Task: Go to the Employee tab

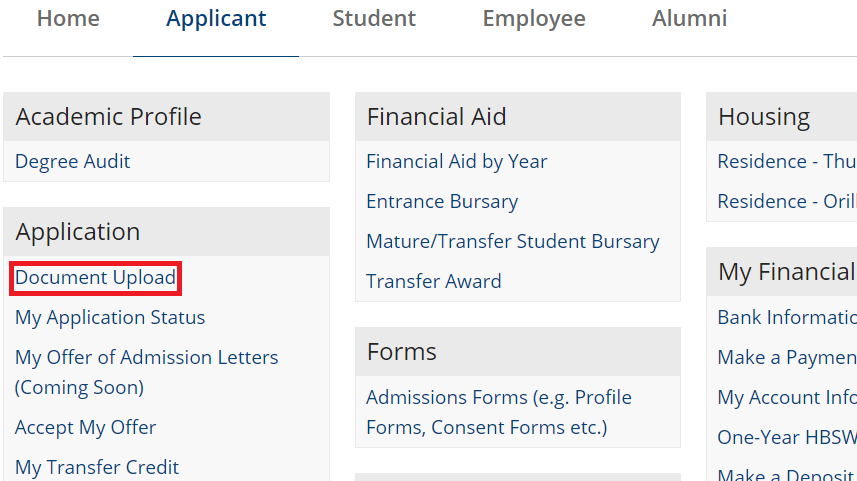Action: click(x=533, y=19)
